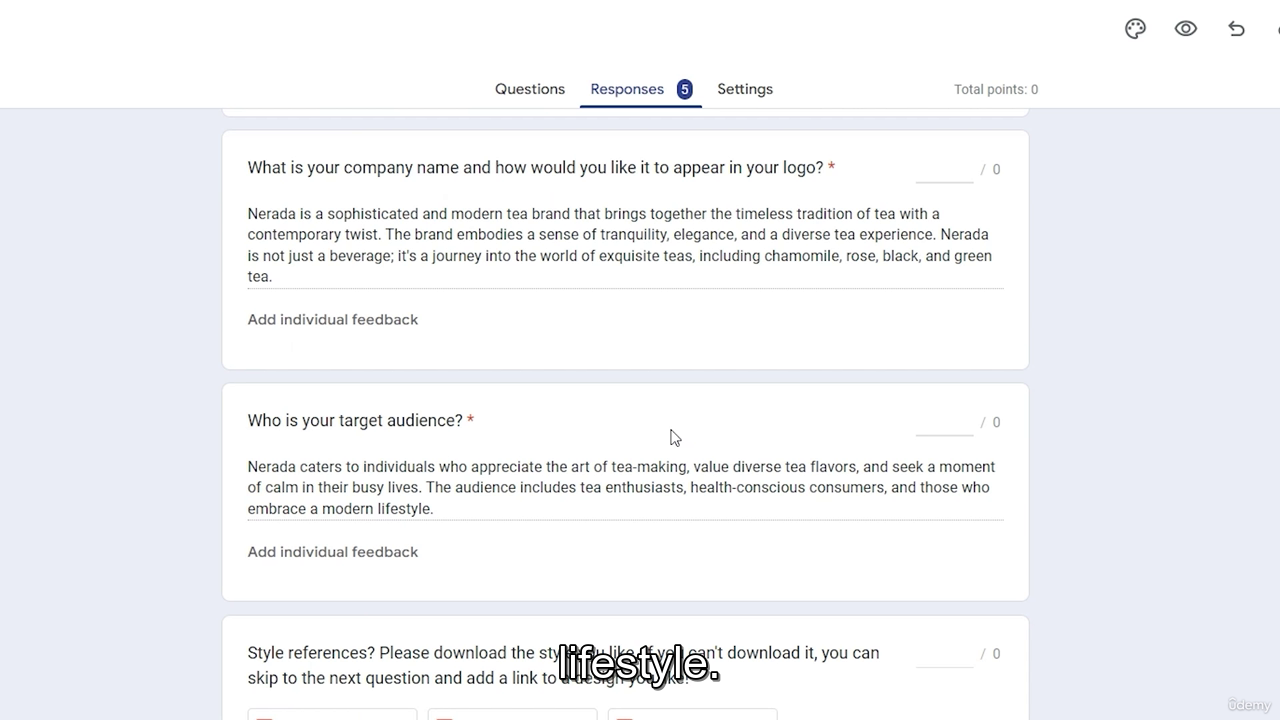The height and width of the screenshot is (720, 1280).
Task: Click the response count badge showing 5
Action: 684,89
